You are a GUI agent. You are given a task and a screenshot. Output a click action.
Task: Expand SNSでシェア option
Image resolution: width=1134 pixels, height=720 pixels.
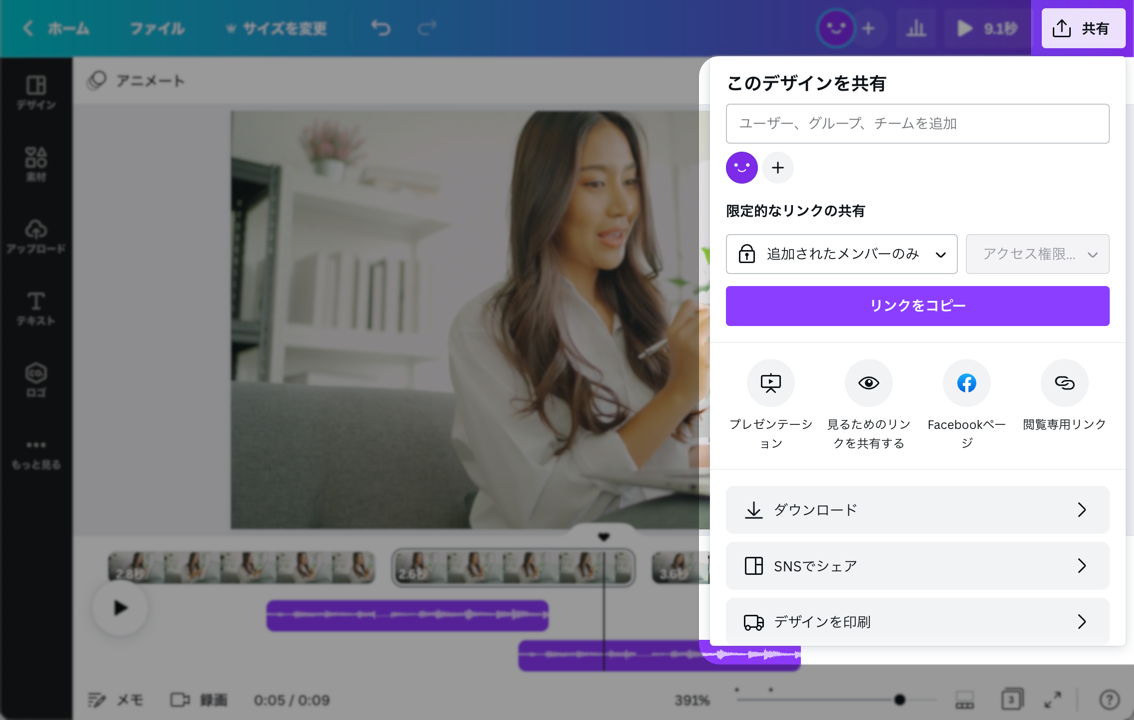click(x=917, y=565)
